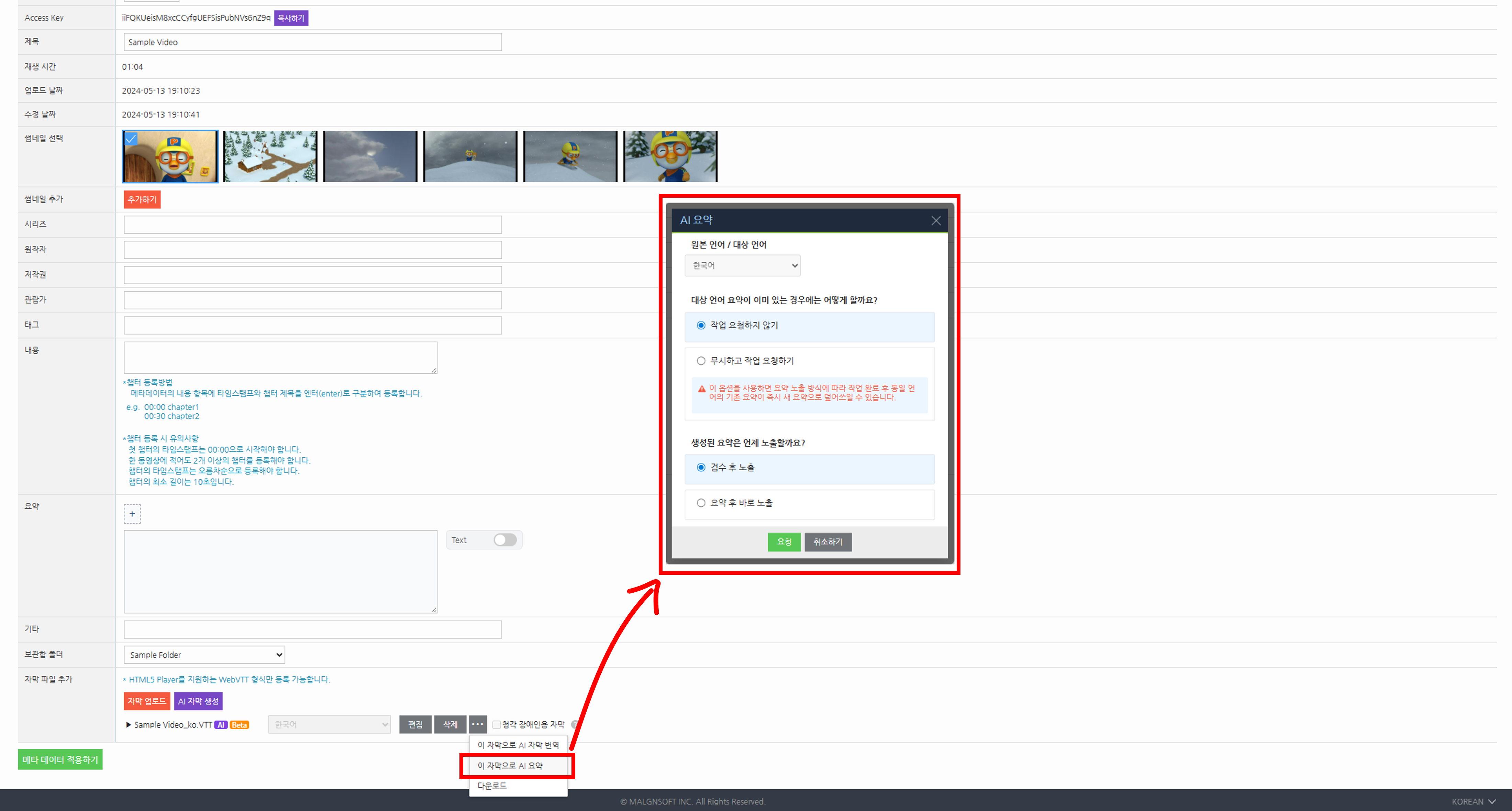The width and height of the screenshot is (1512, 811).
Task: Choose 이 자막으로 AI 요약 menu item
Action: tap(510, 765)
